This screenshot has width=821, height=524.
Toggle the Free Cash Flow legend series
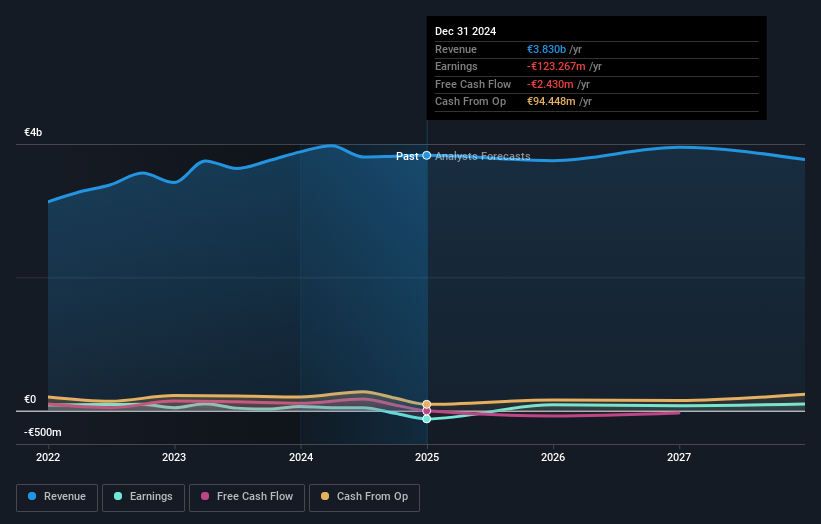point(247,497)
